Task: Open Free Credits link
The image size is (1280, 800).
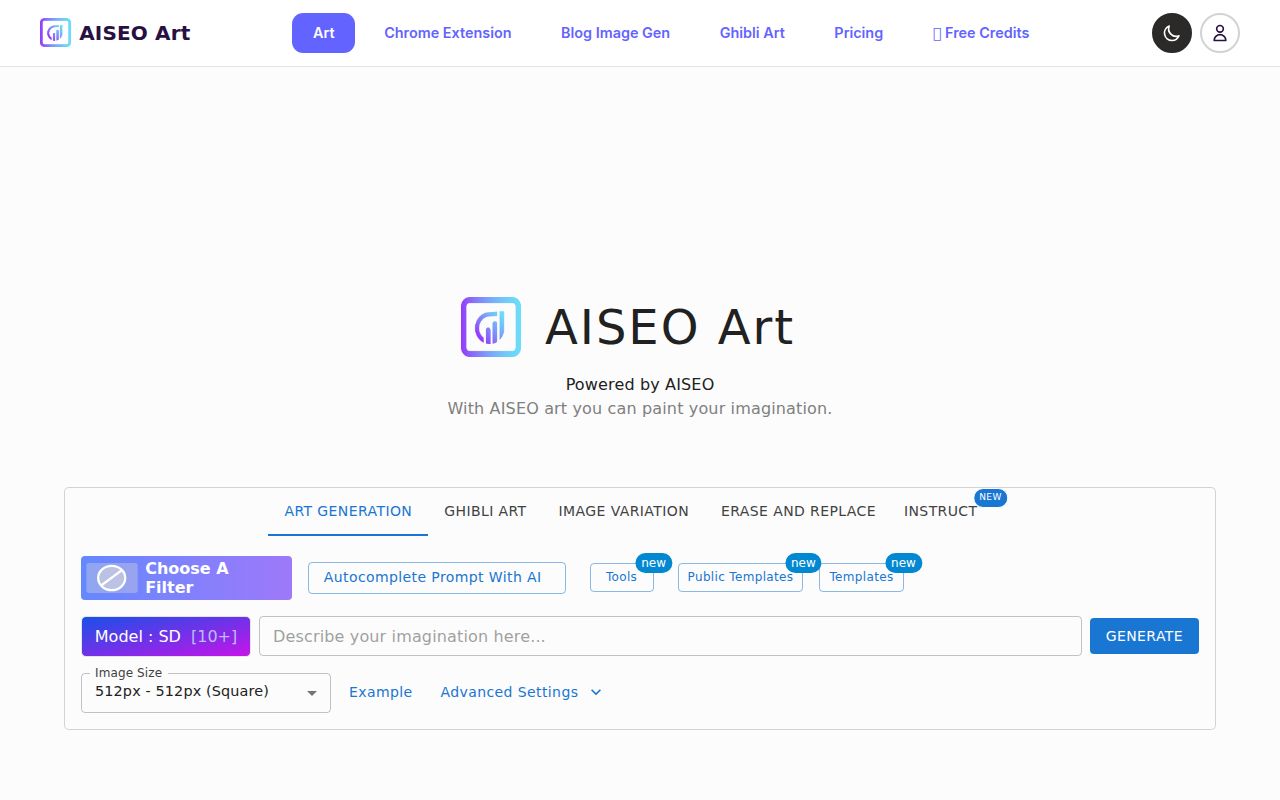Action: pos(981,33)
